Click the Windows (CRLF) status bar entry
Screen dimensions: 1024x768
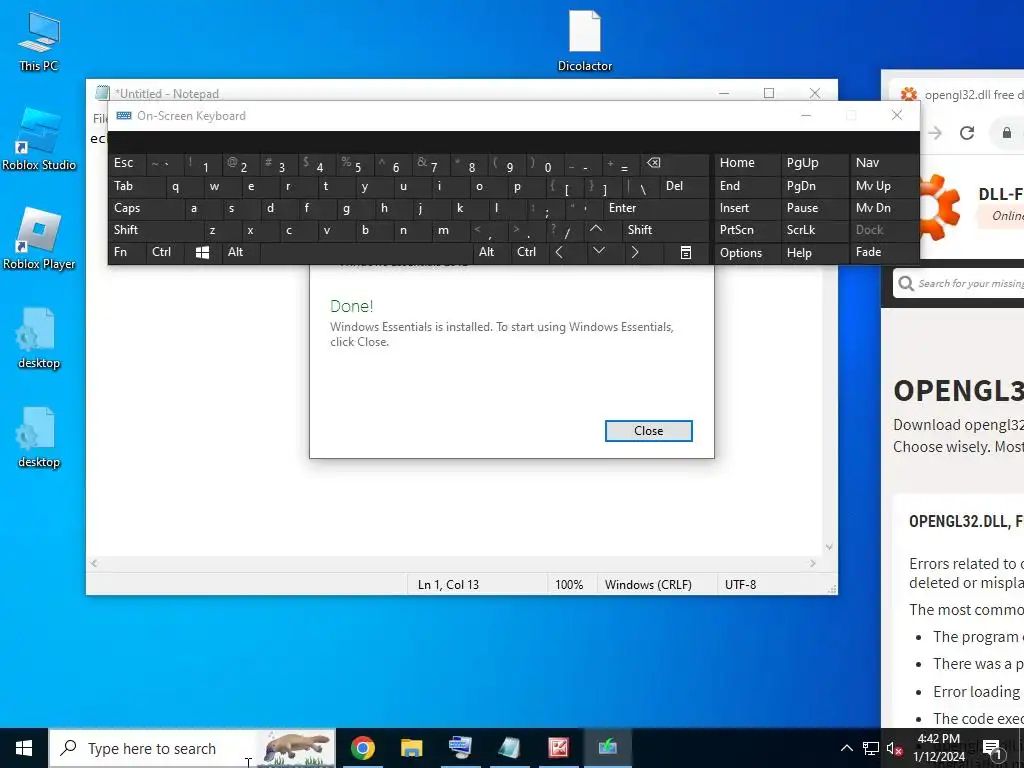(x=648, y=584)
